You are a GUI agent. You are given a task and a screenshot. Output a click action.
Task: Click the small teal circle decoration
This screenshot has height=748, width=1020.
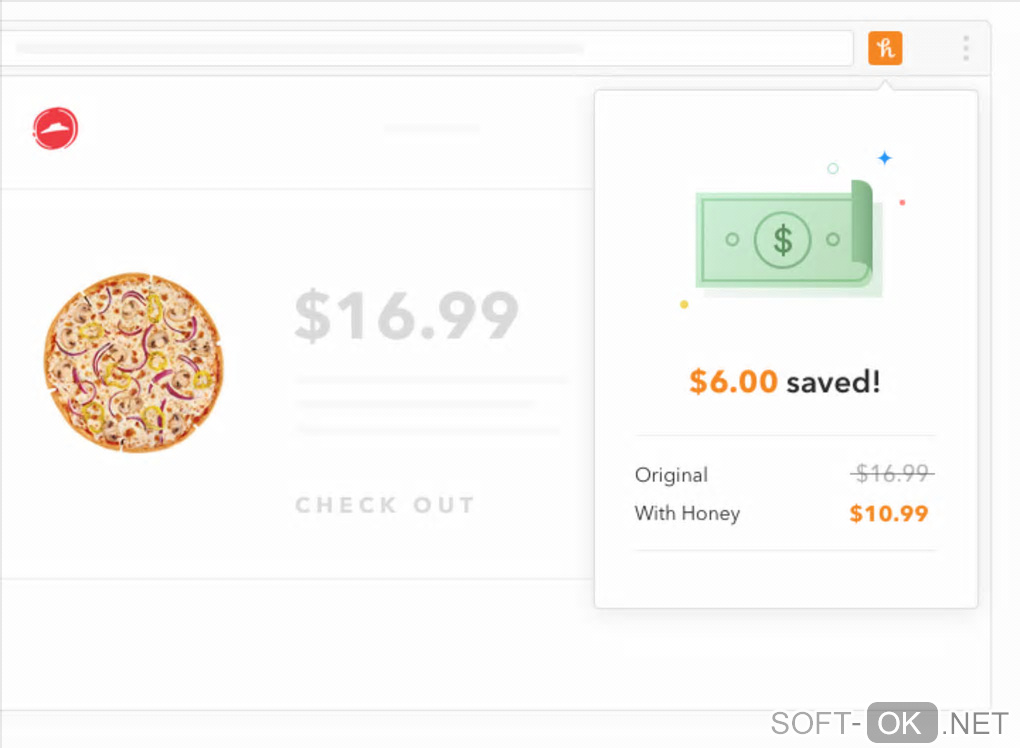[x=832, y=169]
